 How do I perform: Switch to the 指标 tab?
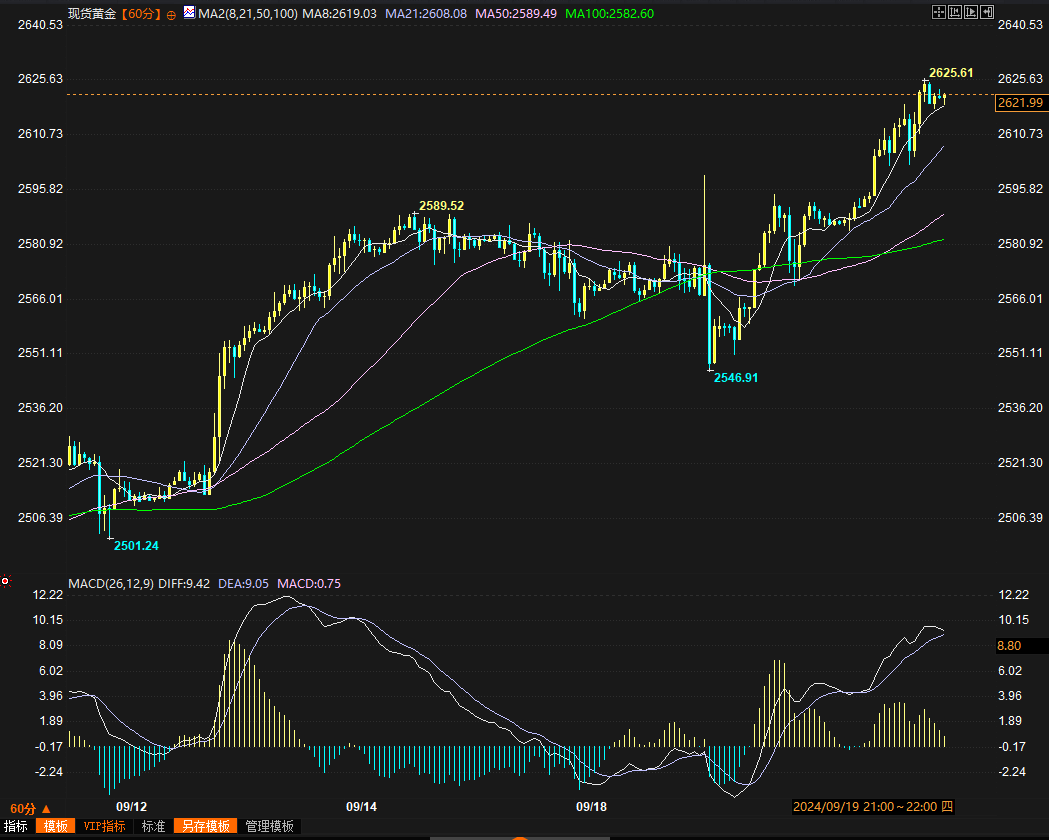[16, 826]
